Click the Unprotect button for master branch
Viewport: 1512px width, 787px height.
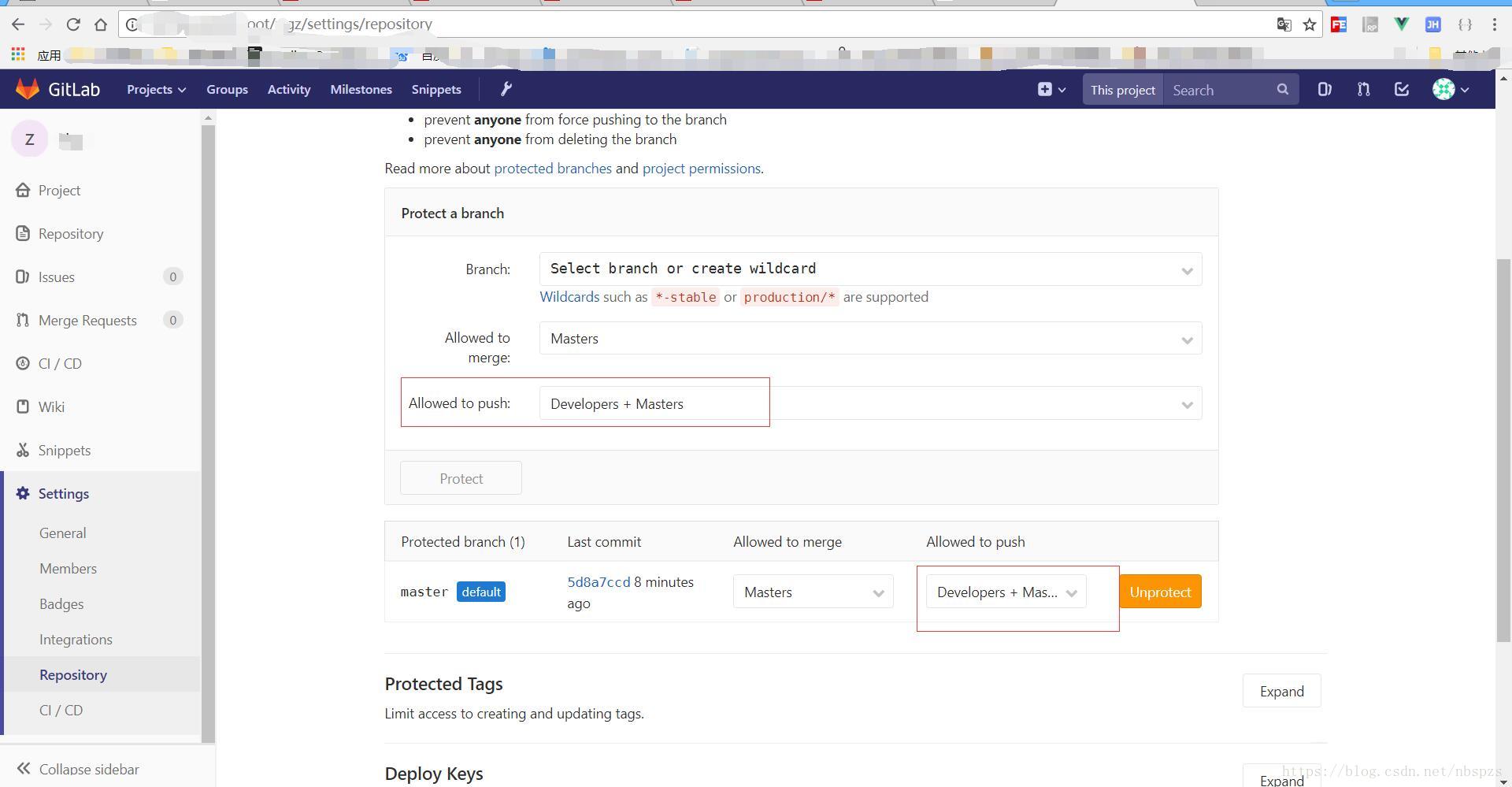click(x=1160, y=592)
